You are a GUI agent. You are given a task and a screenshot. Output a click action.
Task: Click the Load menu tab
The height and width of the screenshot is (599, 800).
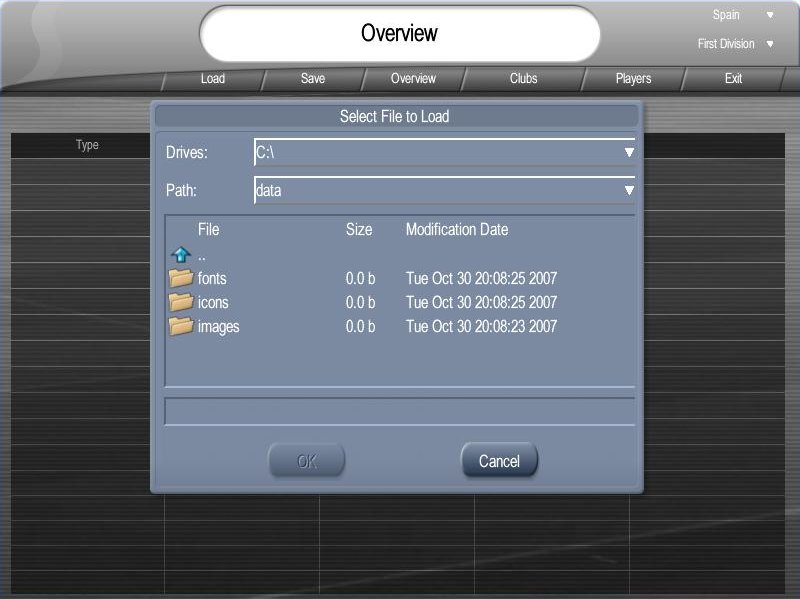pos(213,79)
